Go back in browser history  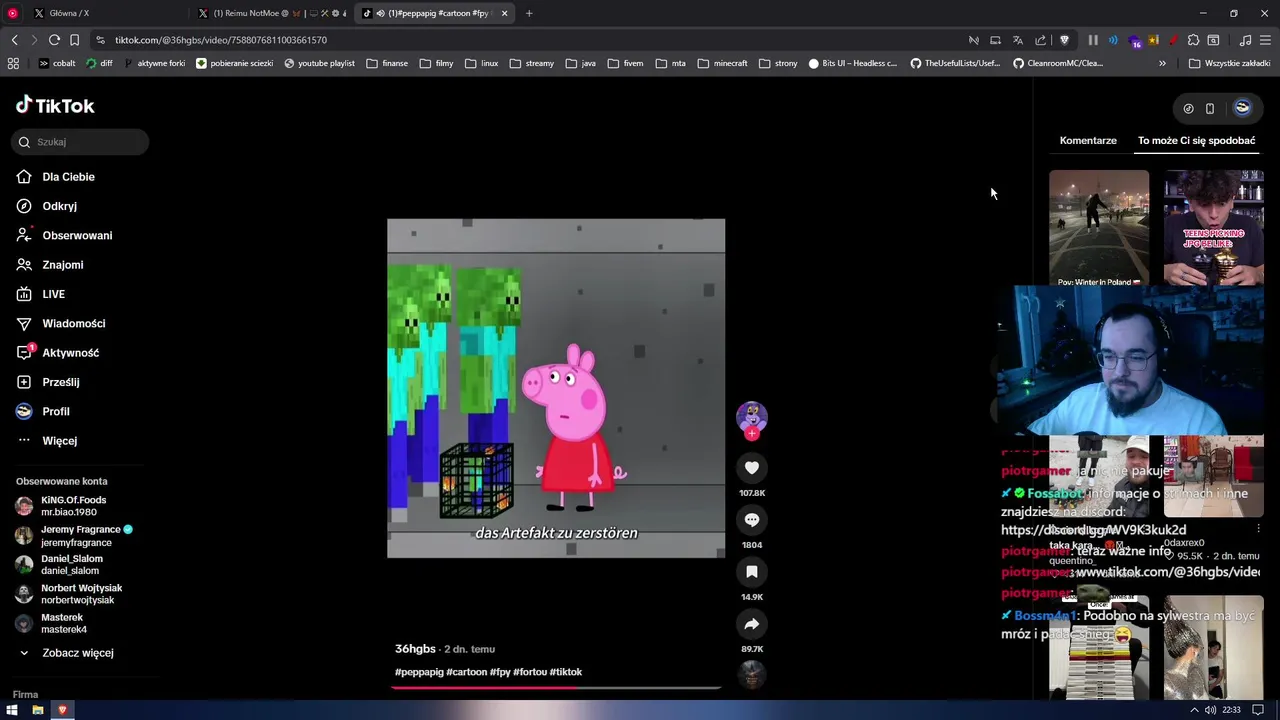pos(14,40)
